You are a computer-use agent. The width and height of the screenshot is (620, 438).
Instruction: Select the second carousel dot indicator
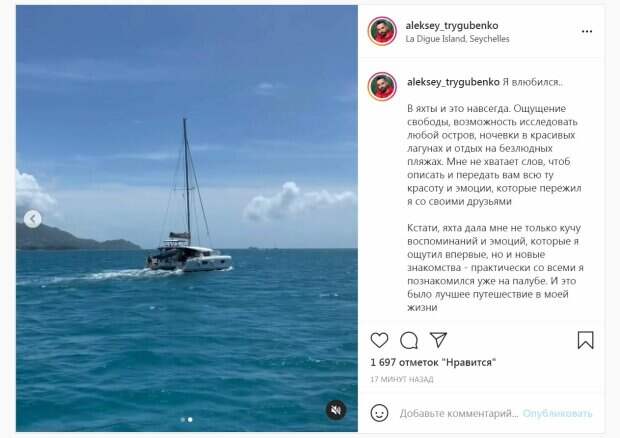pos(190,419)
